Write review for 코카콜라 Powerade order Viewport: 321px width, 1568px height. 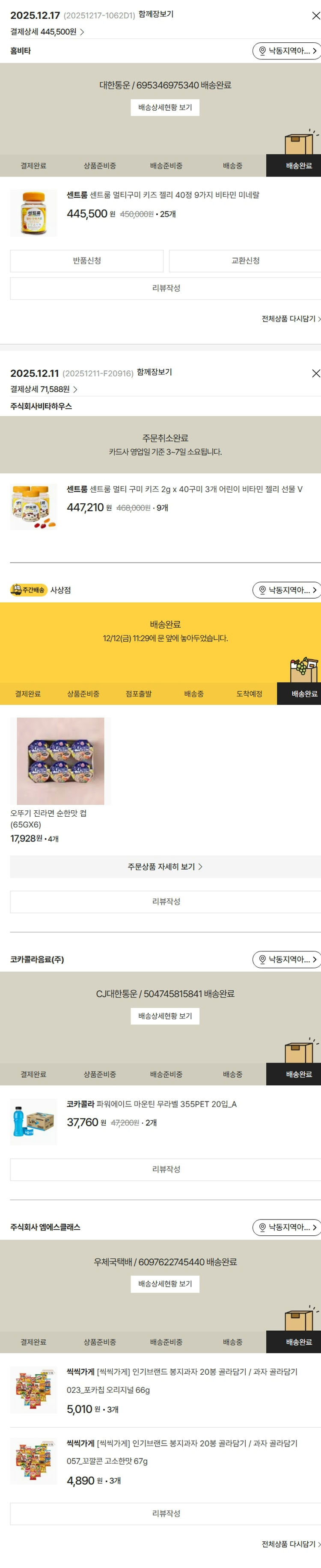pyautogui.click(x=165, y=1169)
